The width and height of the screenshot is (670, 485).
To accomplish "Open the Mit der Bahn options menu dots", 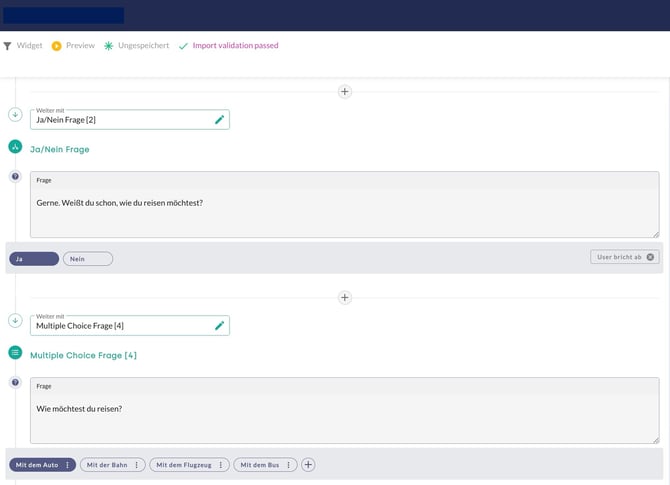I will 137,465.
